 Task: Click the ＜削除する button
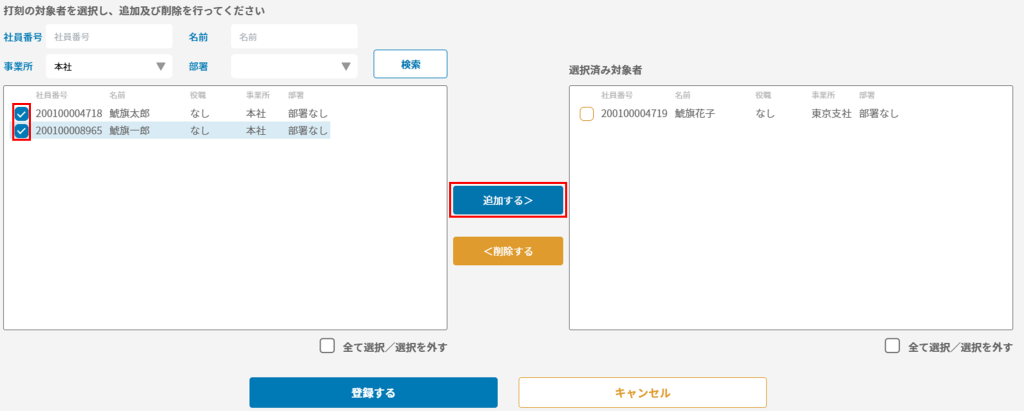(508, 251)
